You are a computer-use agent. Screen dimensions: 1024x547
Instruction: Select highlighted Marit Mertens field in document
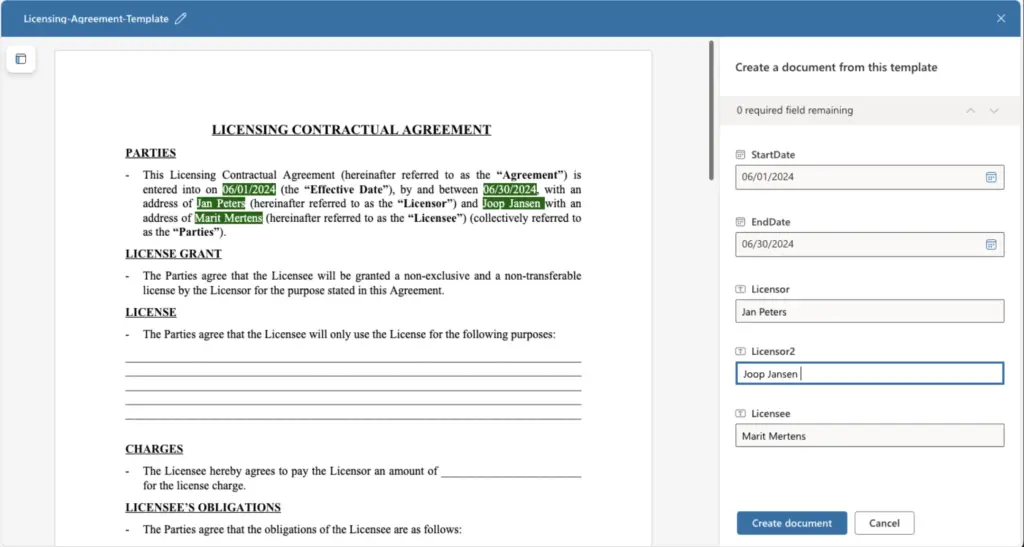click(228, 218)
